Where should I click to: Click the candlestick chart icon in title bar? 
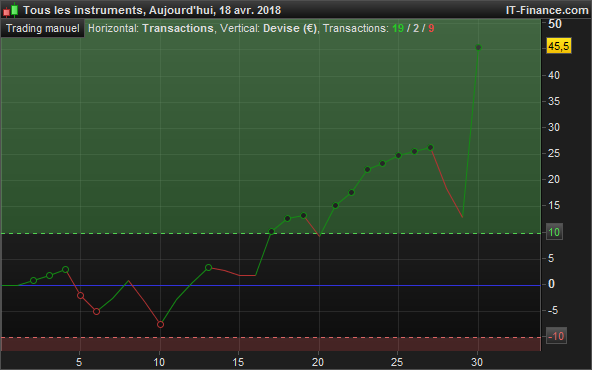11,10
